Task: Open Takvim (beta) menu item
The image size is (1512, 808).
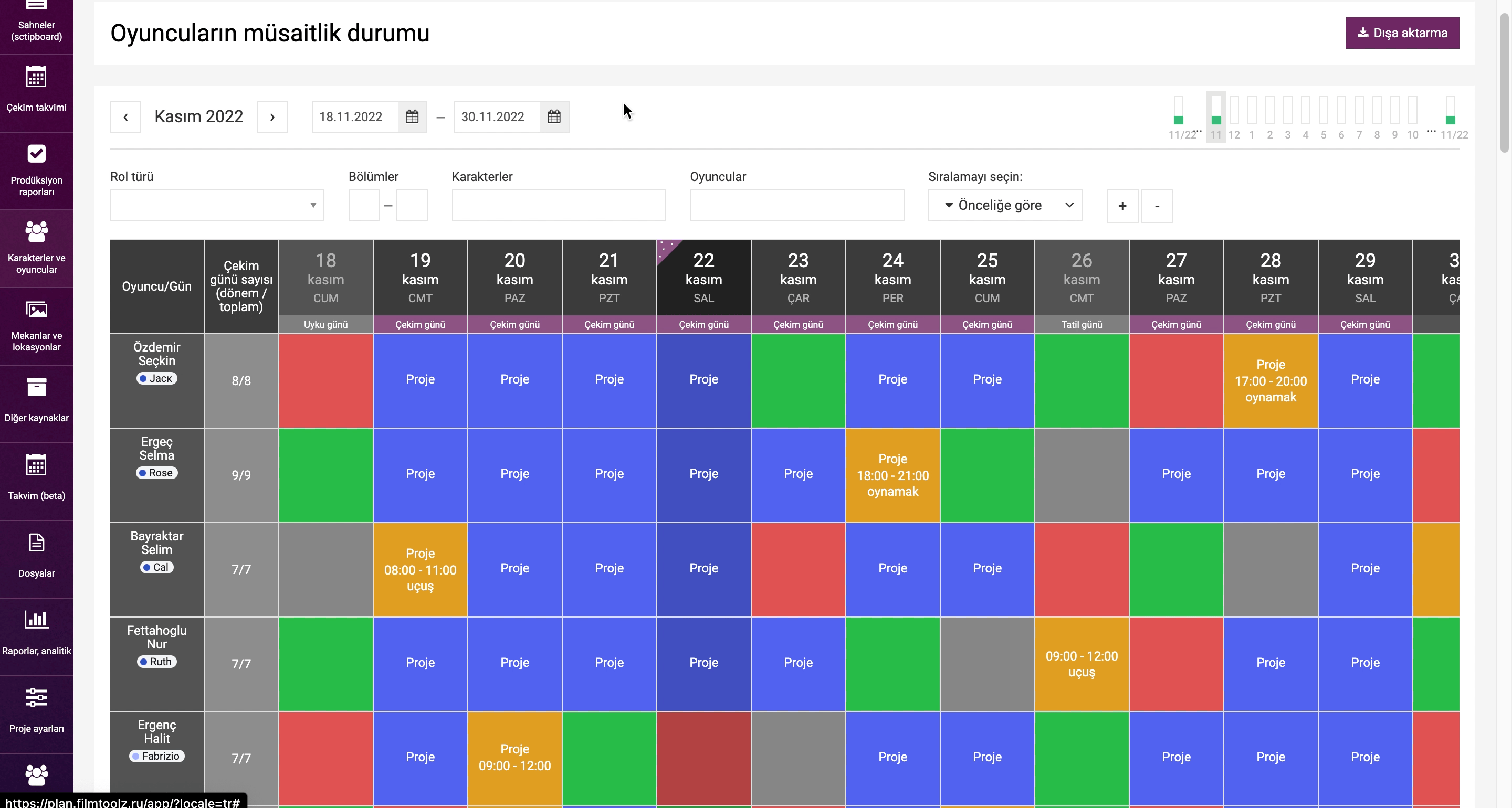Action: [36, 481]
